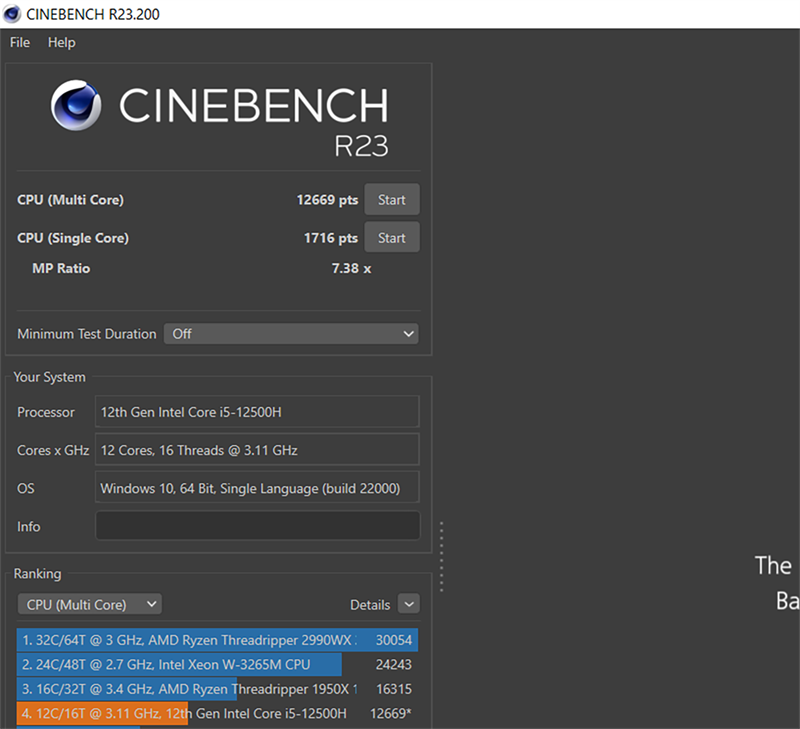The height and width of the screenshot is (729, 800).
Task: Expand the ranking Details arrow
Action: click(x=409, y=604)
